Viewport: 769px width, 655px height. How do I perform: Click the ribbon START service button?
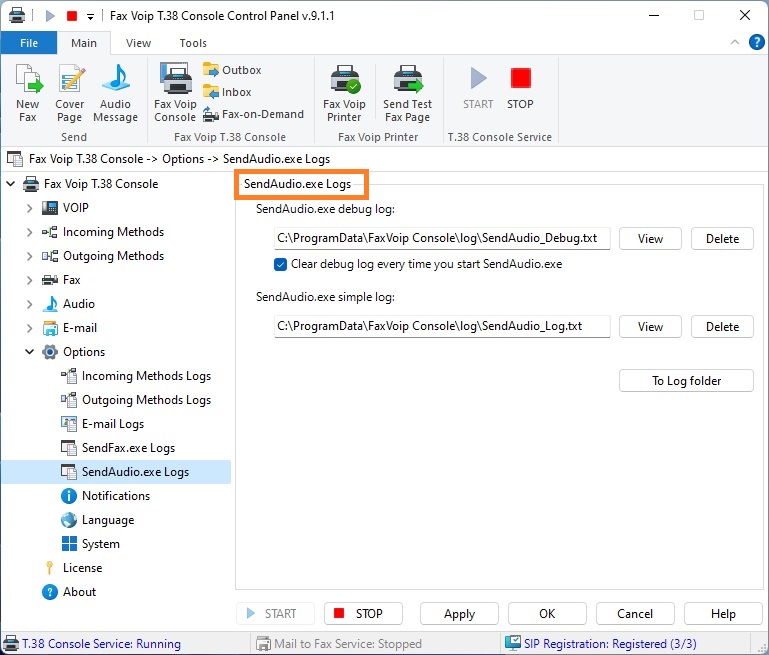coord(478,89)
